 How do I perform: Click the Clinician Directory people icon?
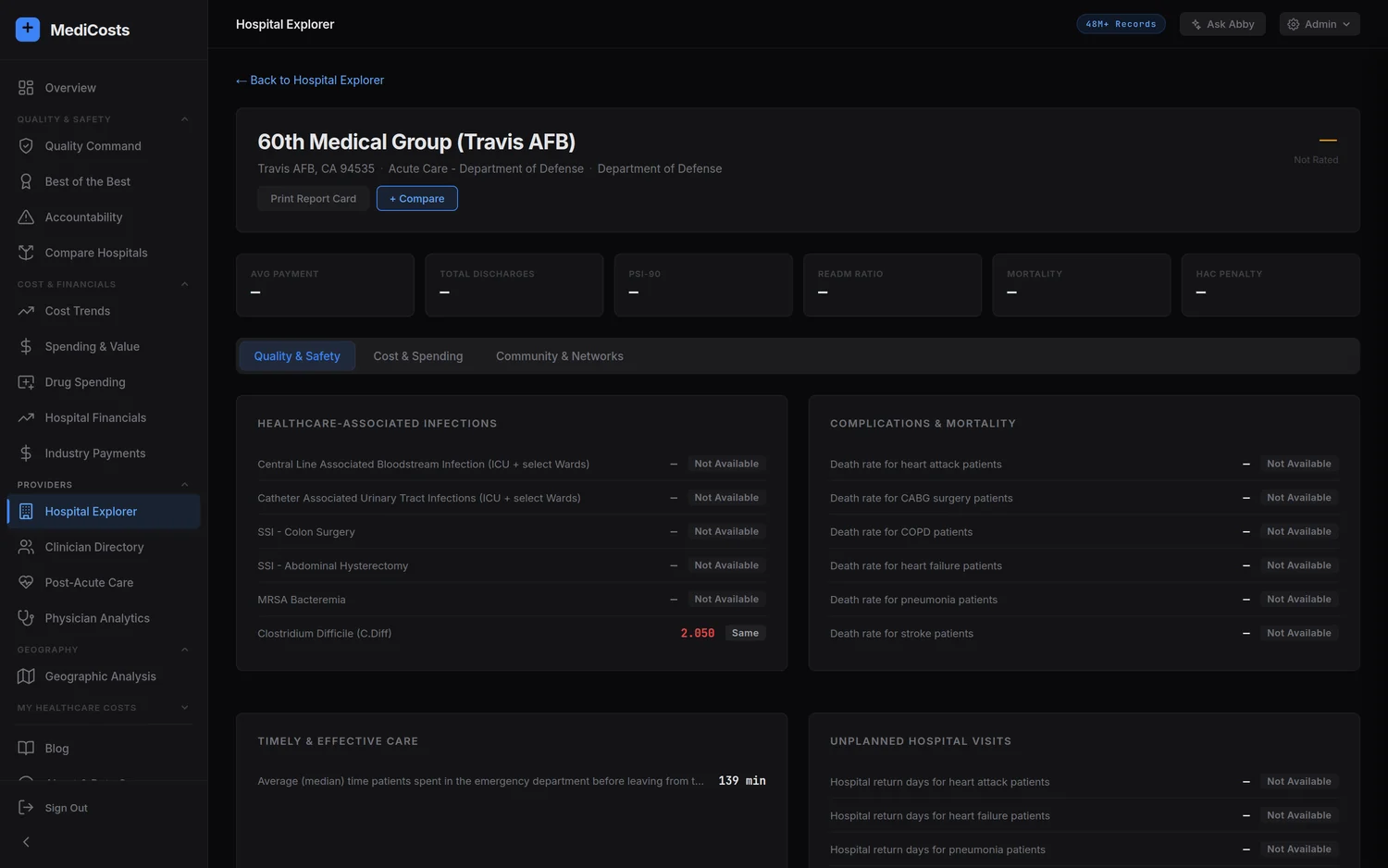coord(26,547)
